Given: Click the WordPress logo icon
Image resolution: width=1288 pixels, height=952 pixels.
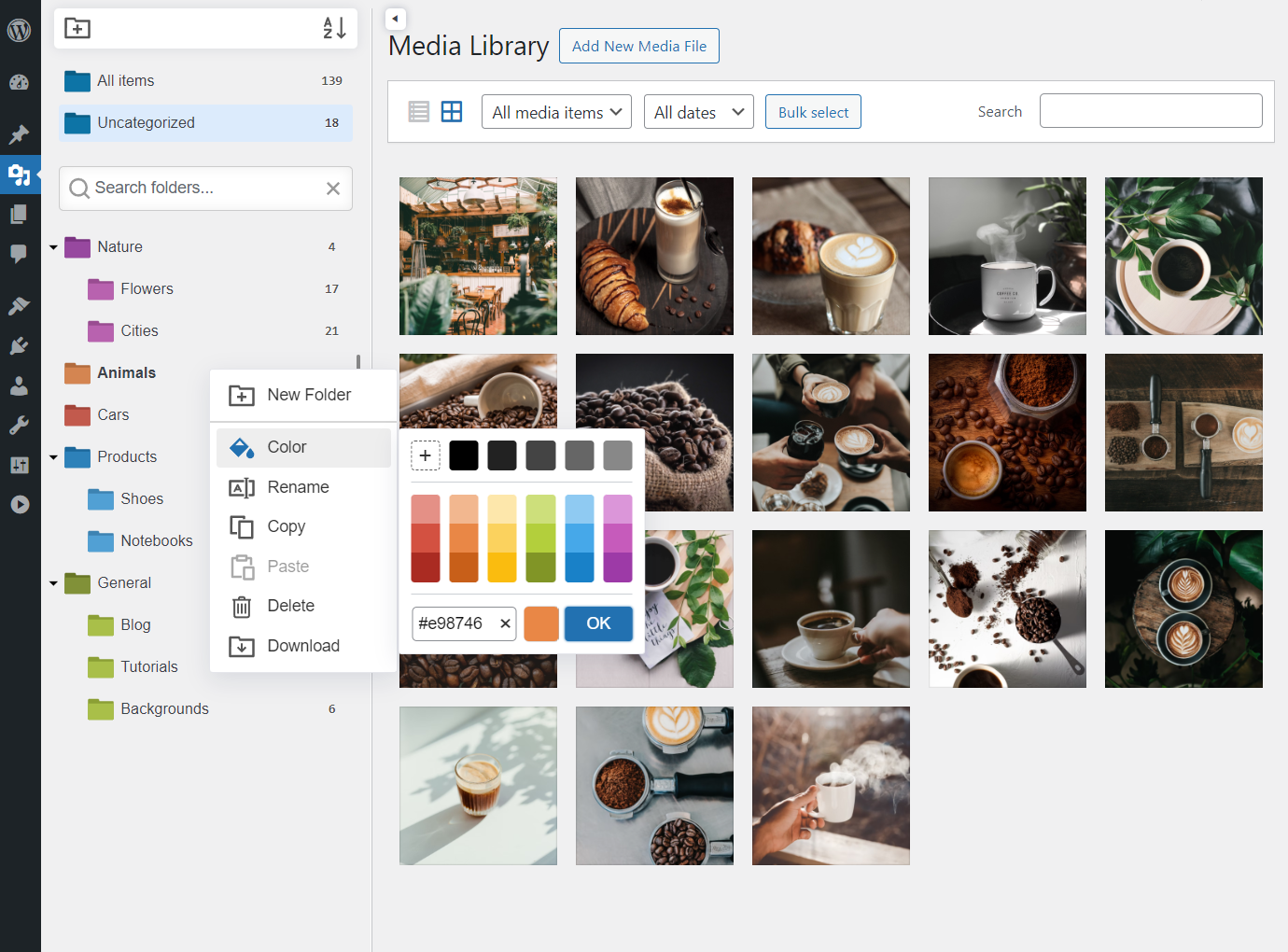Looking at the screenshot, I should (x=20, y=30).
